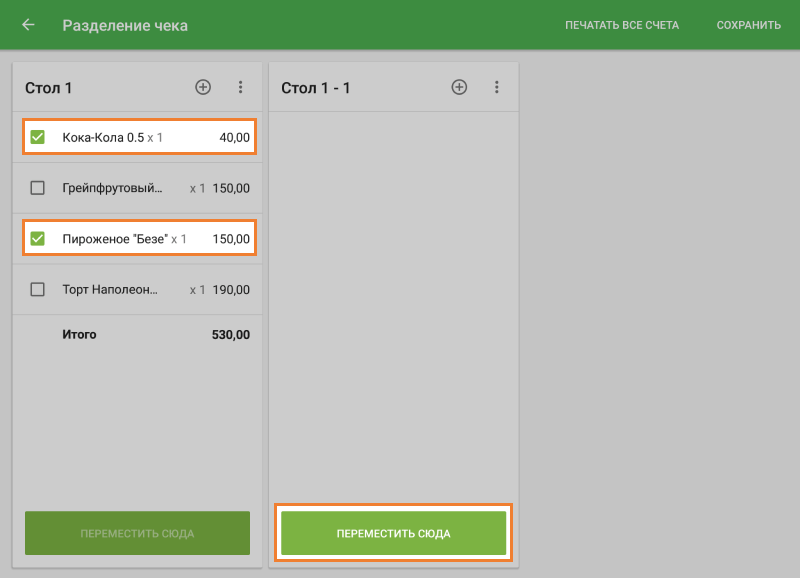The width and height of the screenshot is (800, 578).
Task: Select the Кока-Кола 0.5 item name
Action: tap(102, 137)
